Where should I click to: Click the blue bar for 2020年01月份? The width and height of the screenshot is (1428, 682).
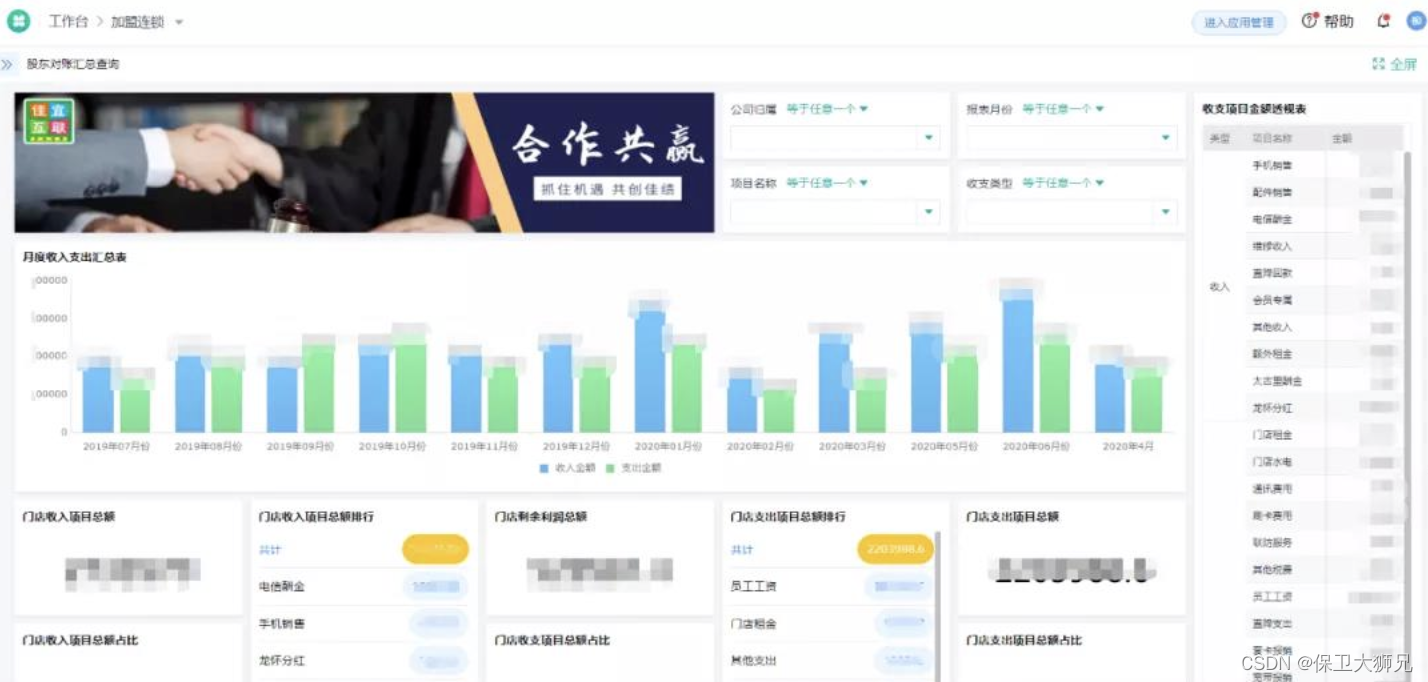click(x=650, y=371)
